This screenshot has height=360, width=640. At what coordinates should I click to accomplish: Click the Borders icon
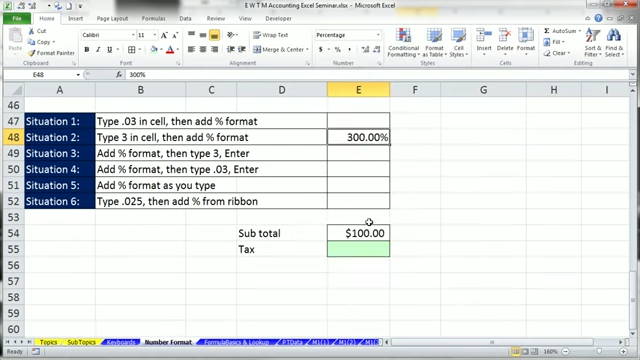(x=131, y=49)
